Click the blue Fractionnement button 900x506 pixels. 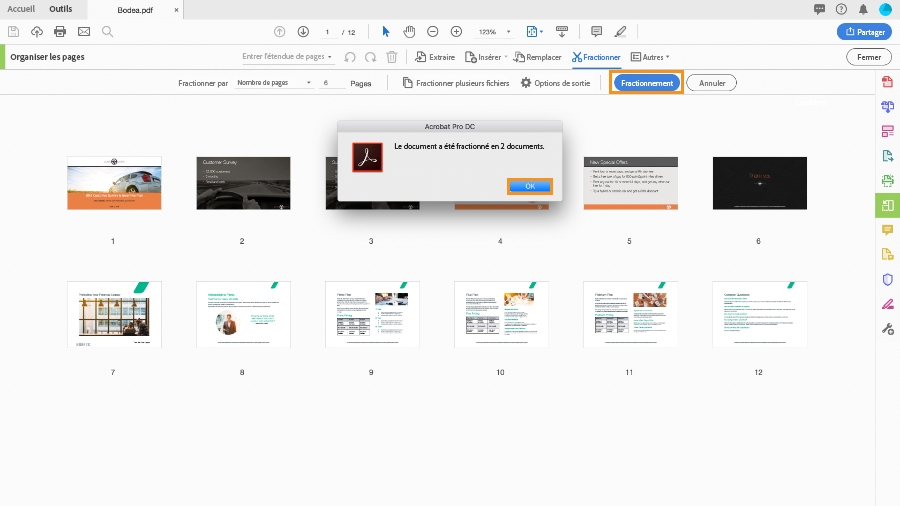(646, 83)
